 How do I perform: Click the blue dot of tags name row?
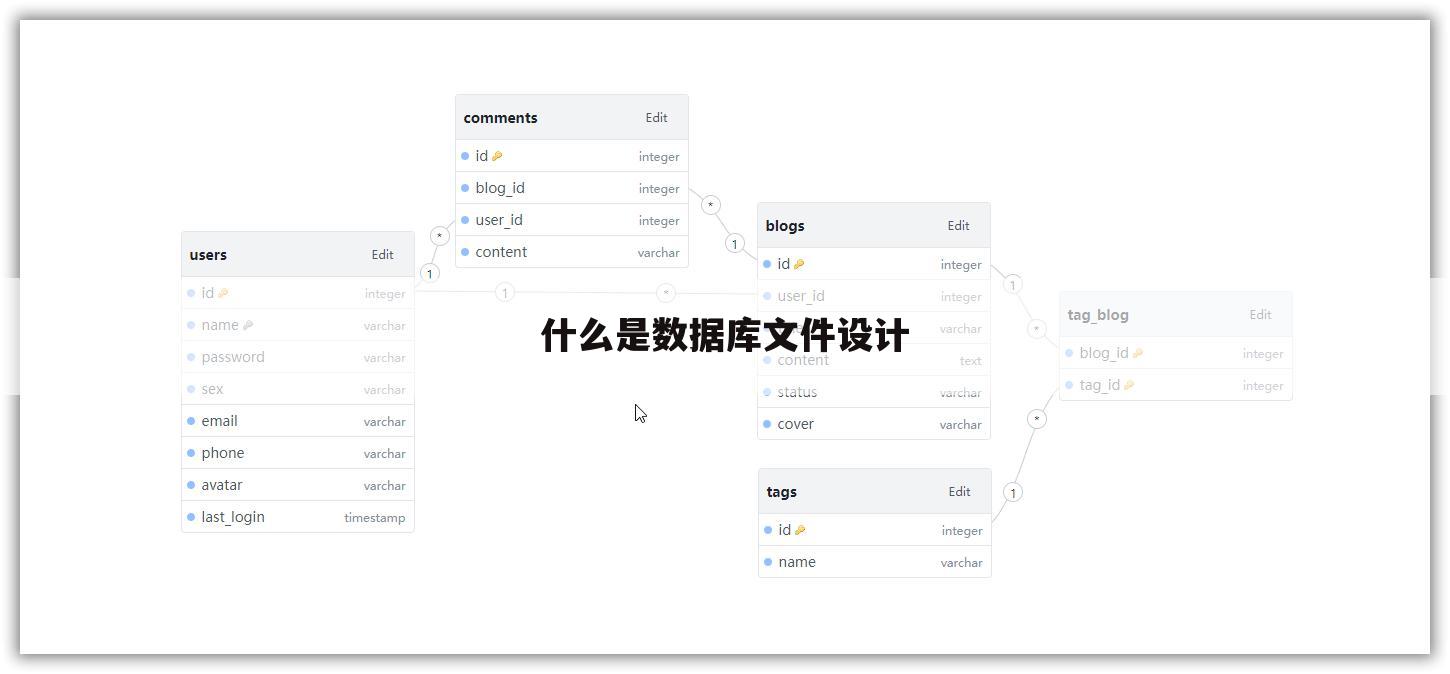768,562
